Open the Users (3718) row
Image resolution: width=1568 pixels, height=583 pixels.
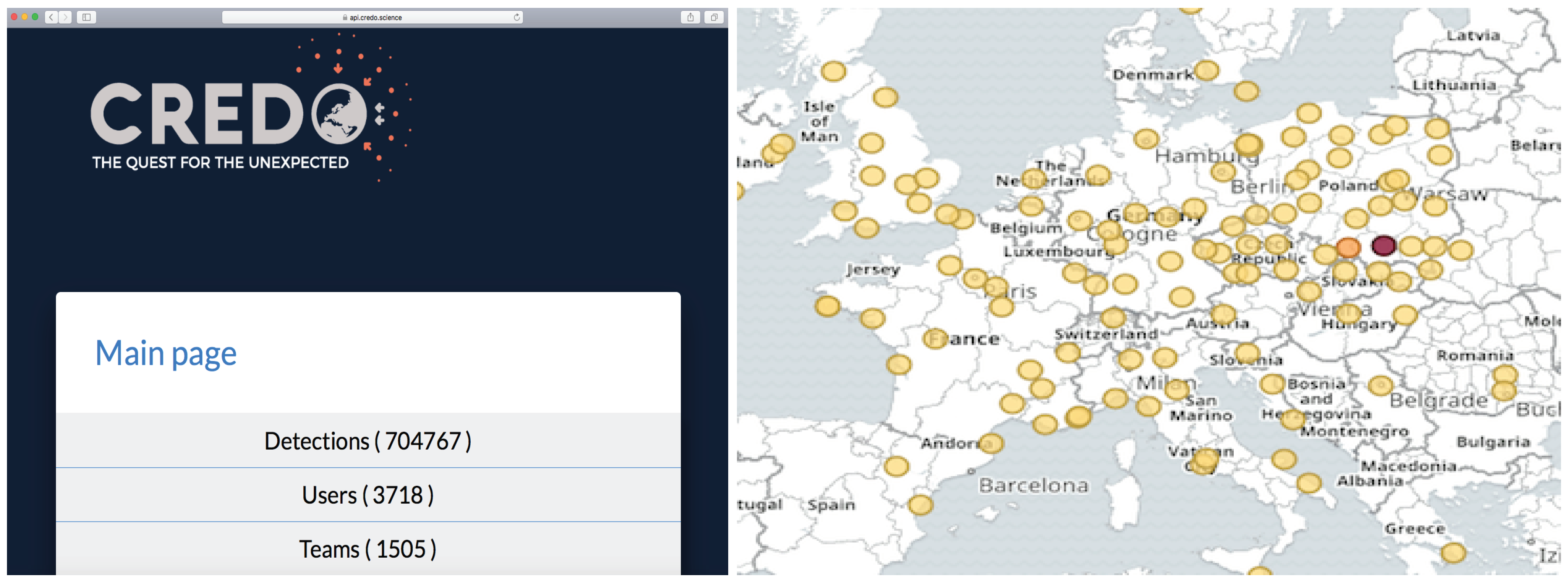(368, 494)
